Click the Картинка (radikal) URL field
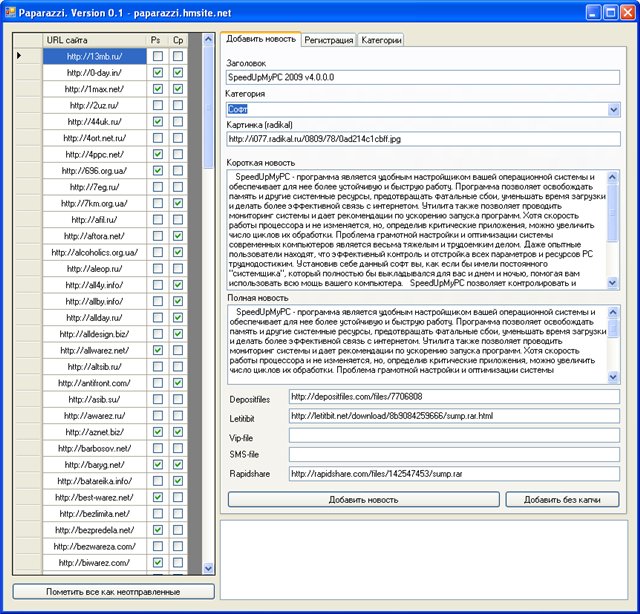 click(423, 139)
